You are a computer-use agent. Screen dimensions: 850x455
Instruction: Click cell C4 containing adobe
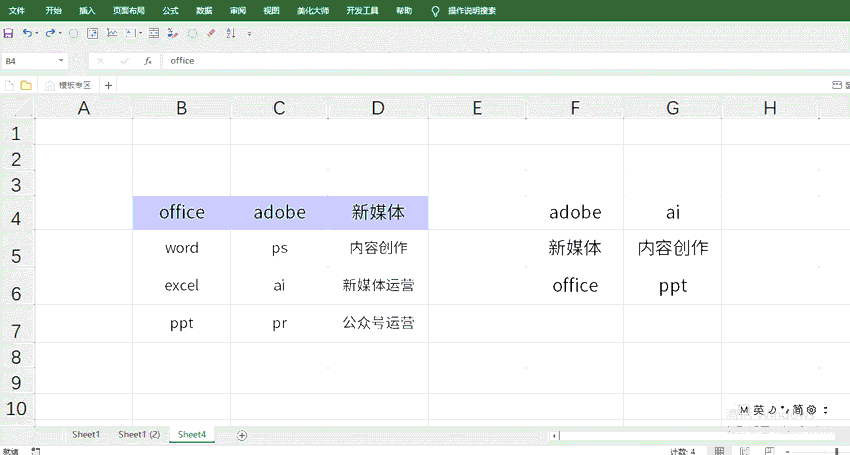coord(279,213)
